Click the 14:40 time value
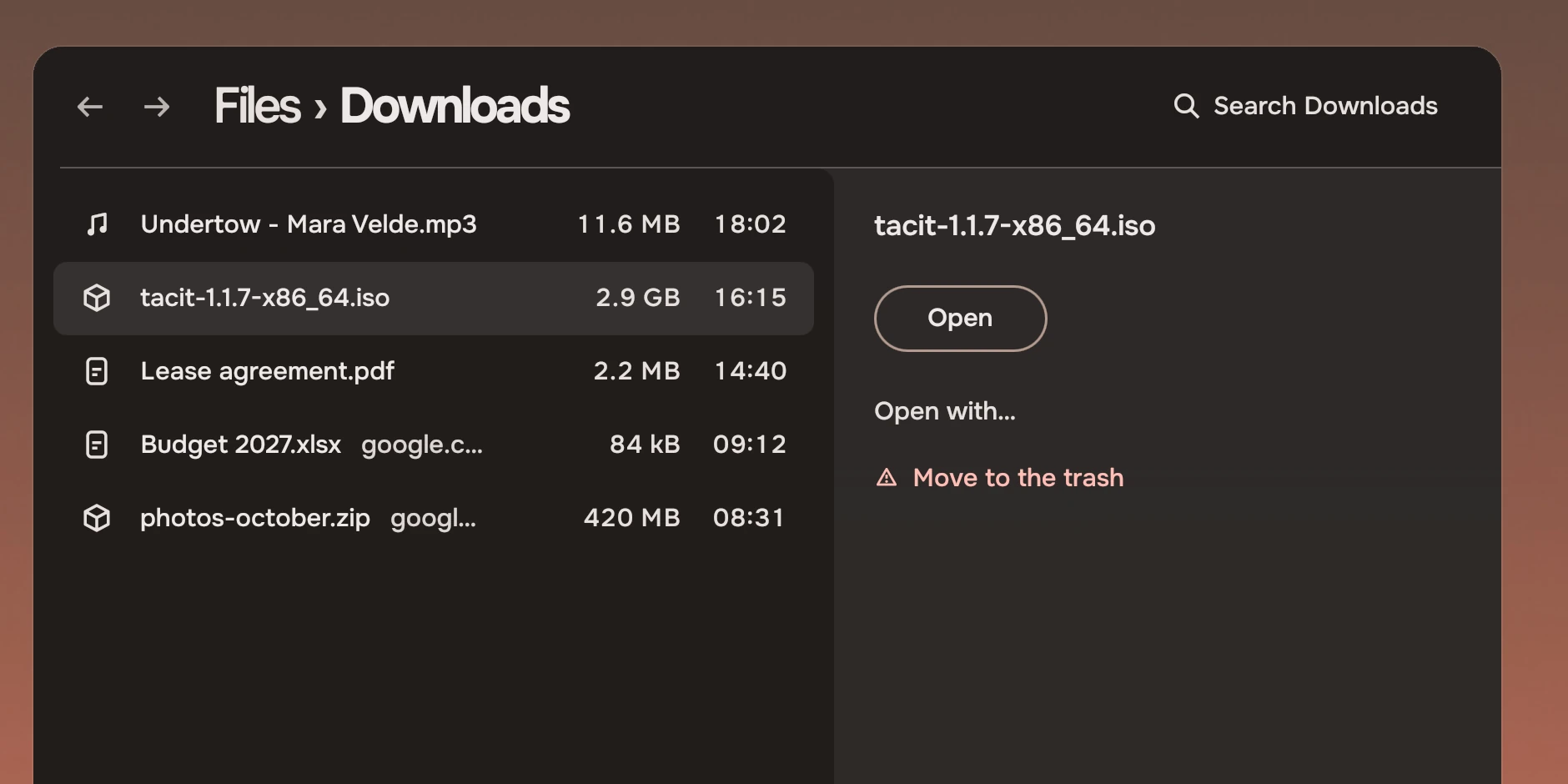1568x784 pixels. click(751, 371)
